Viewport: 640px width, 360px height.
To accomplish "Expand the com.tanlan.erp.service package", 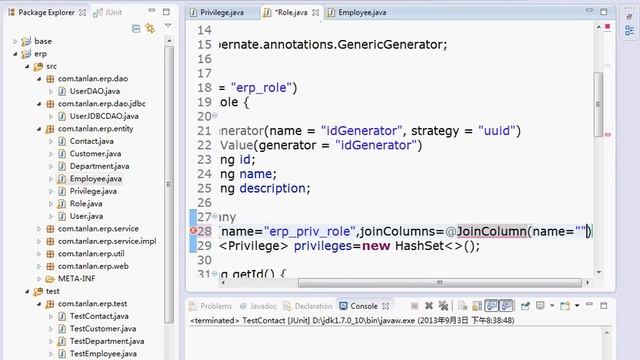I will coord(39,229).
